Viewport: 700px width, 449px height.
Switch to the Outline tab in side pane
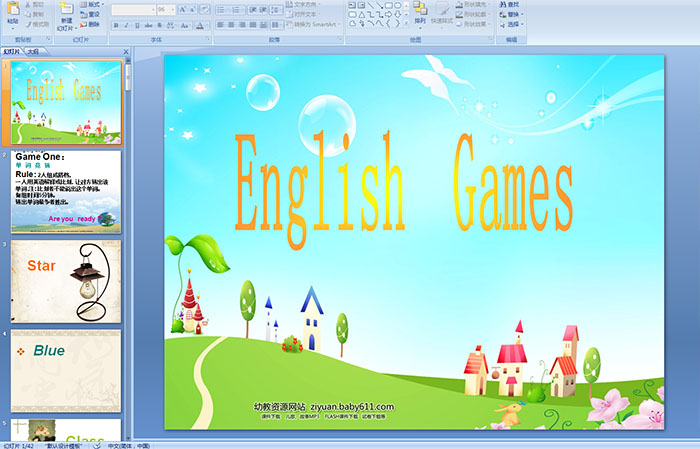tap(33, 52)
